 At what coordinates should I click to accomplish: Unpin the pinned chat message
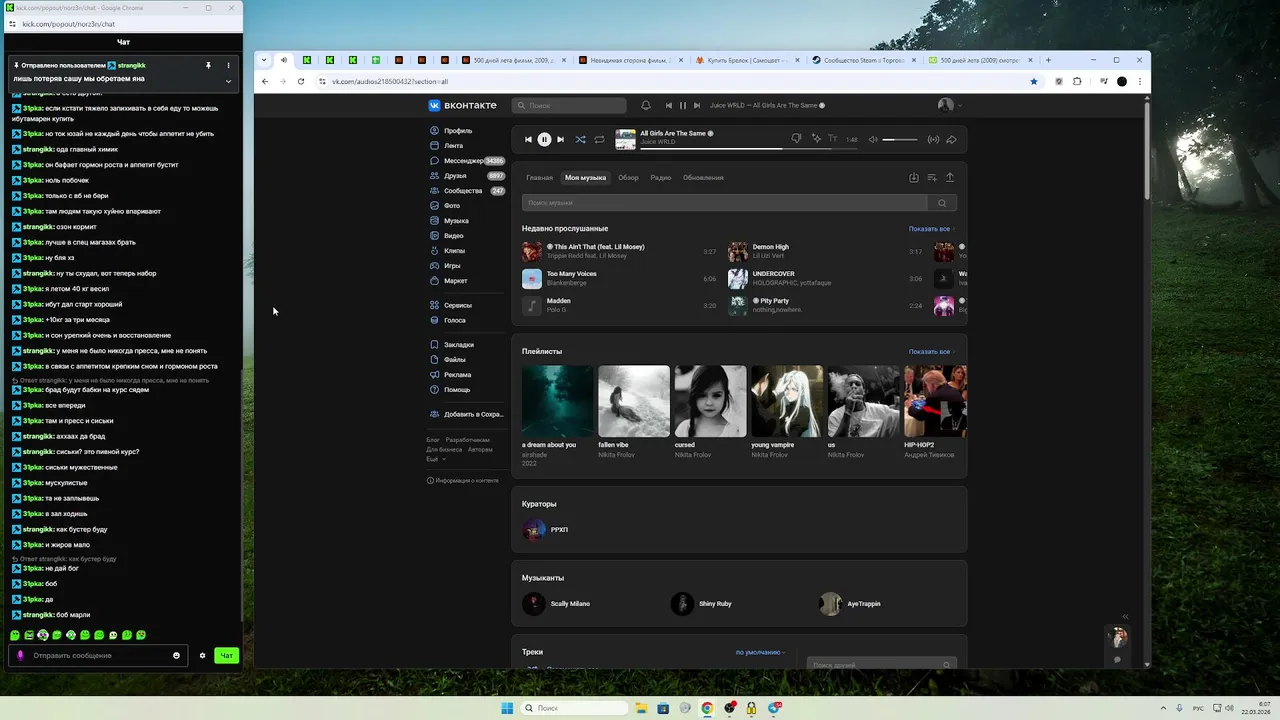coord(208,65)
